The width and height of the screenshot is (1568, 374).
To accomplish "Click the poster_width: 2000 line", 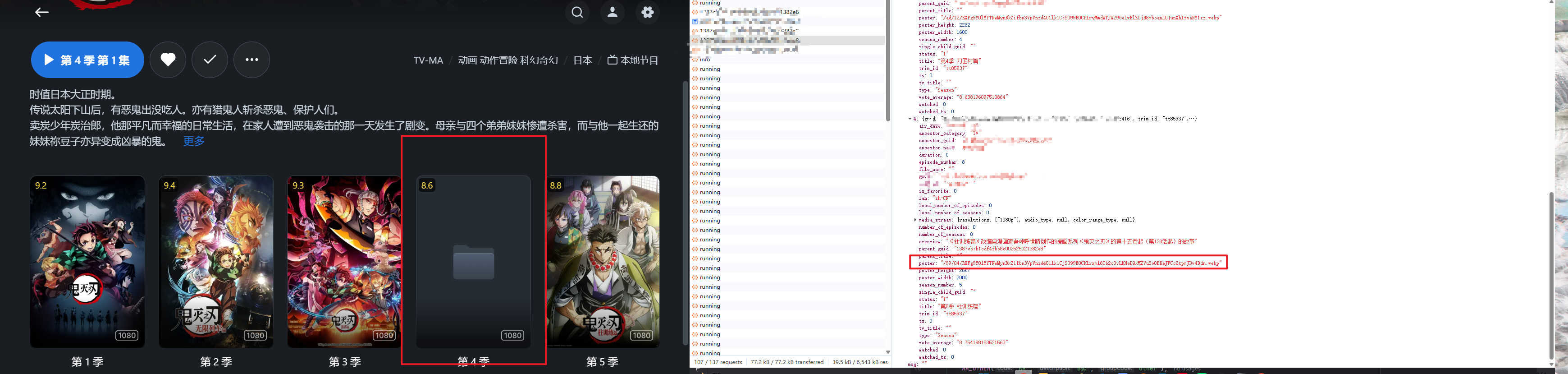I will 943,278.
